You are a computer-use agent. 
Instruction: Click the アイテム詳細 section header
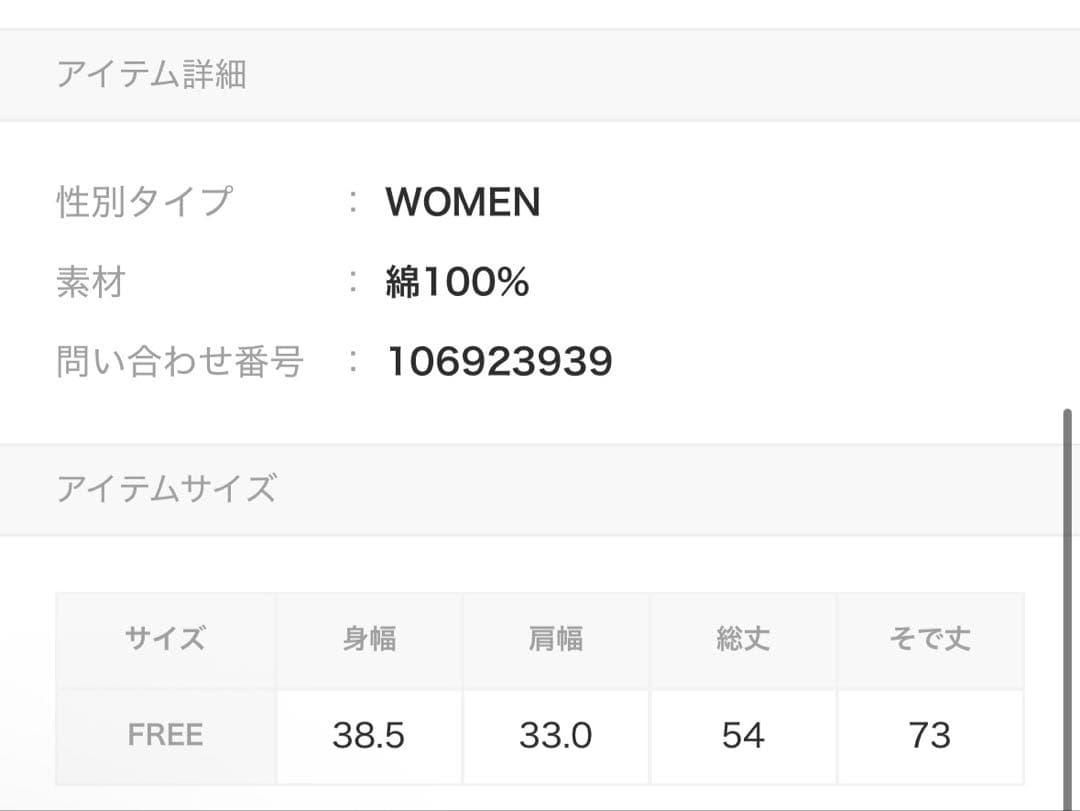(540, 74)
